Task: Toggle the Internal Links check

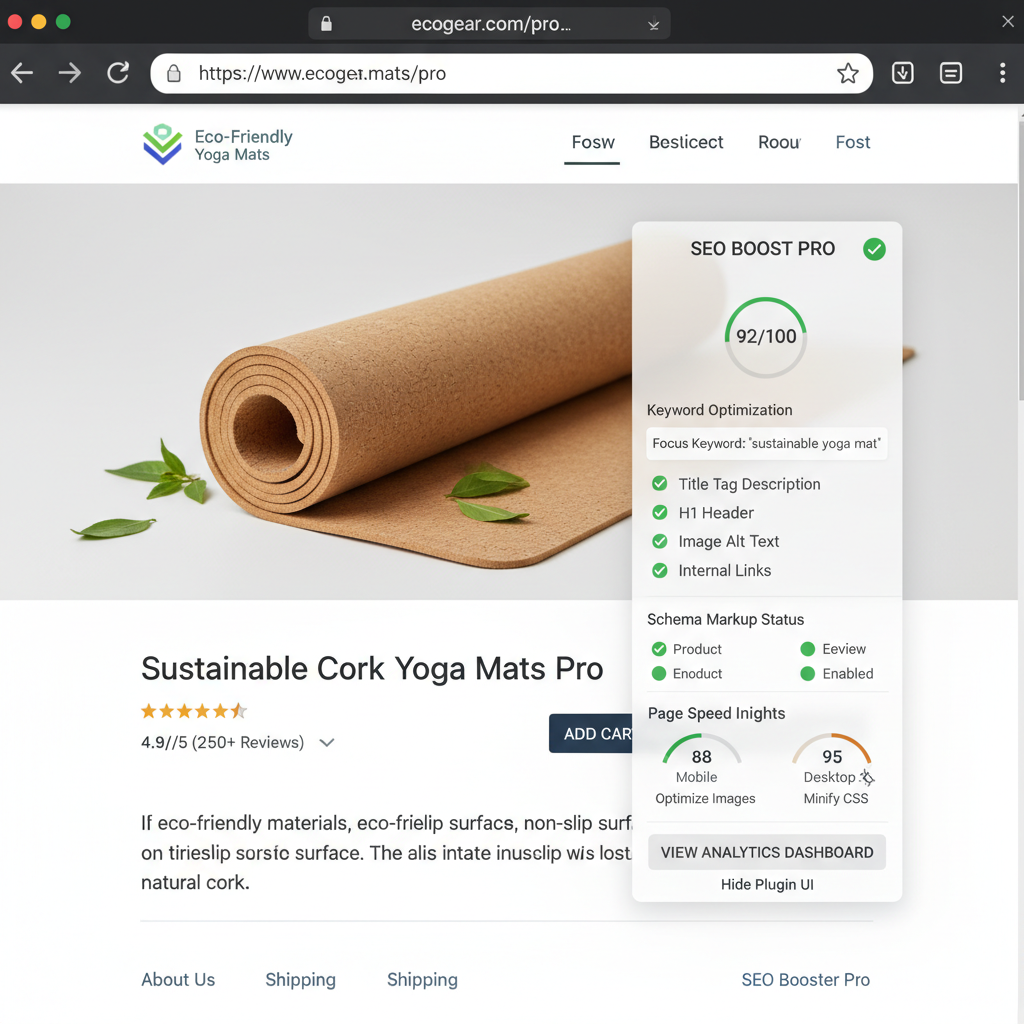Action: 660,570
